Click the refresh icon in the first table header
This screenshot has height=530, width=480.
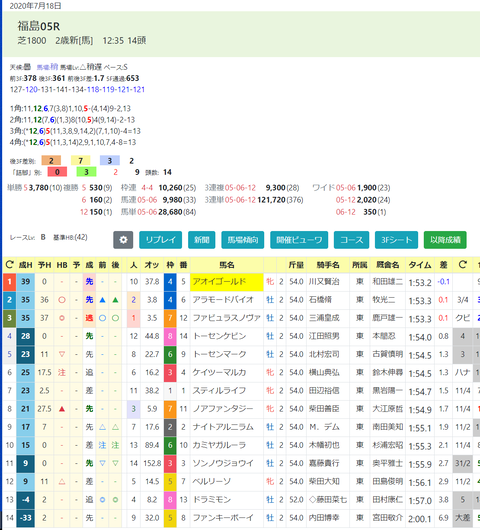click(9, 265)
